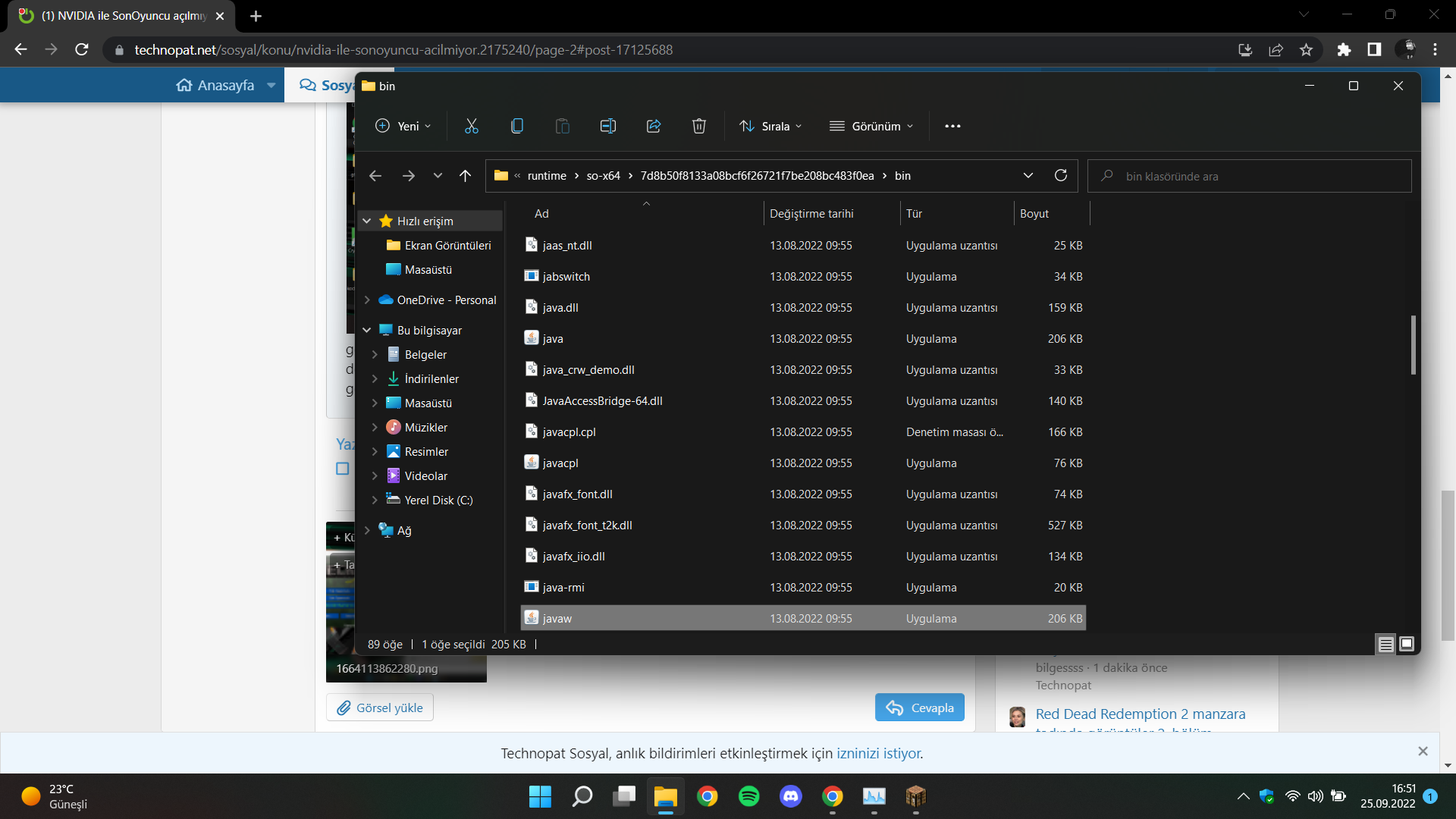Go up one folder level
Screen dimensions: 1456x819
465,176
